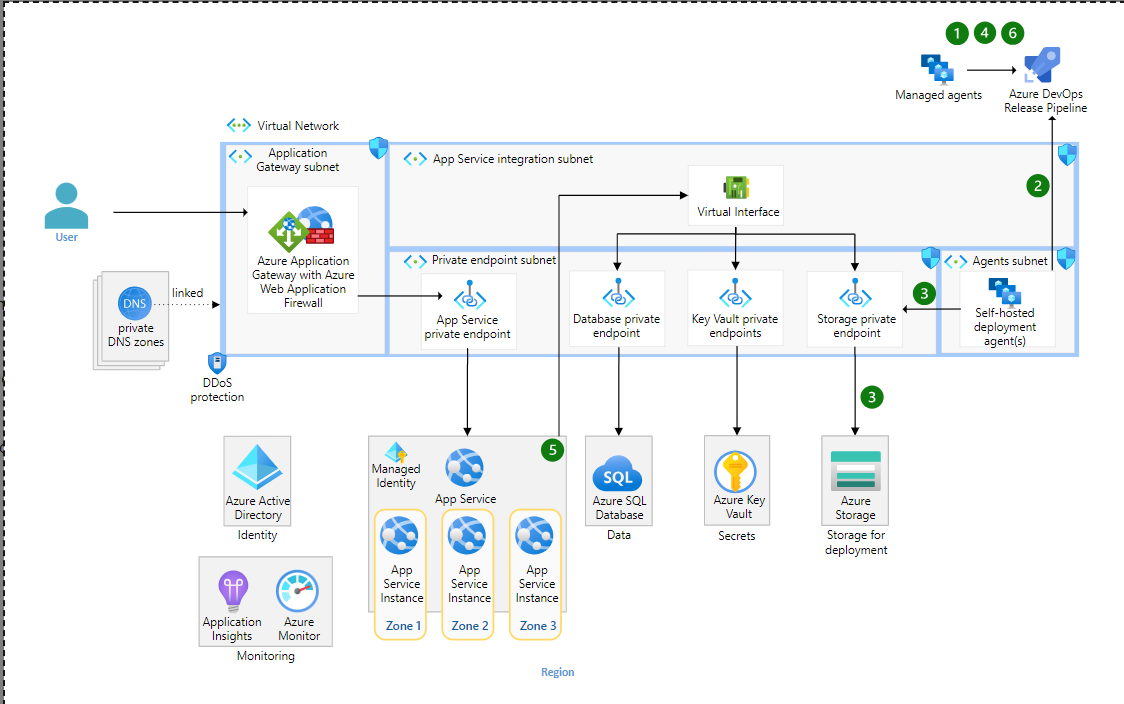Click the DDoS protection shield icon
Screen dimensions: 1124x704
tap(216, 363)
